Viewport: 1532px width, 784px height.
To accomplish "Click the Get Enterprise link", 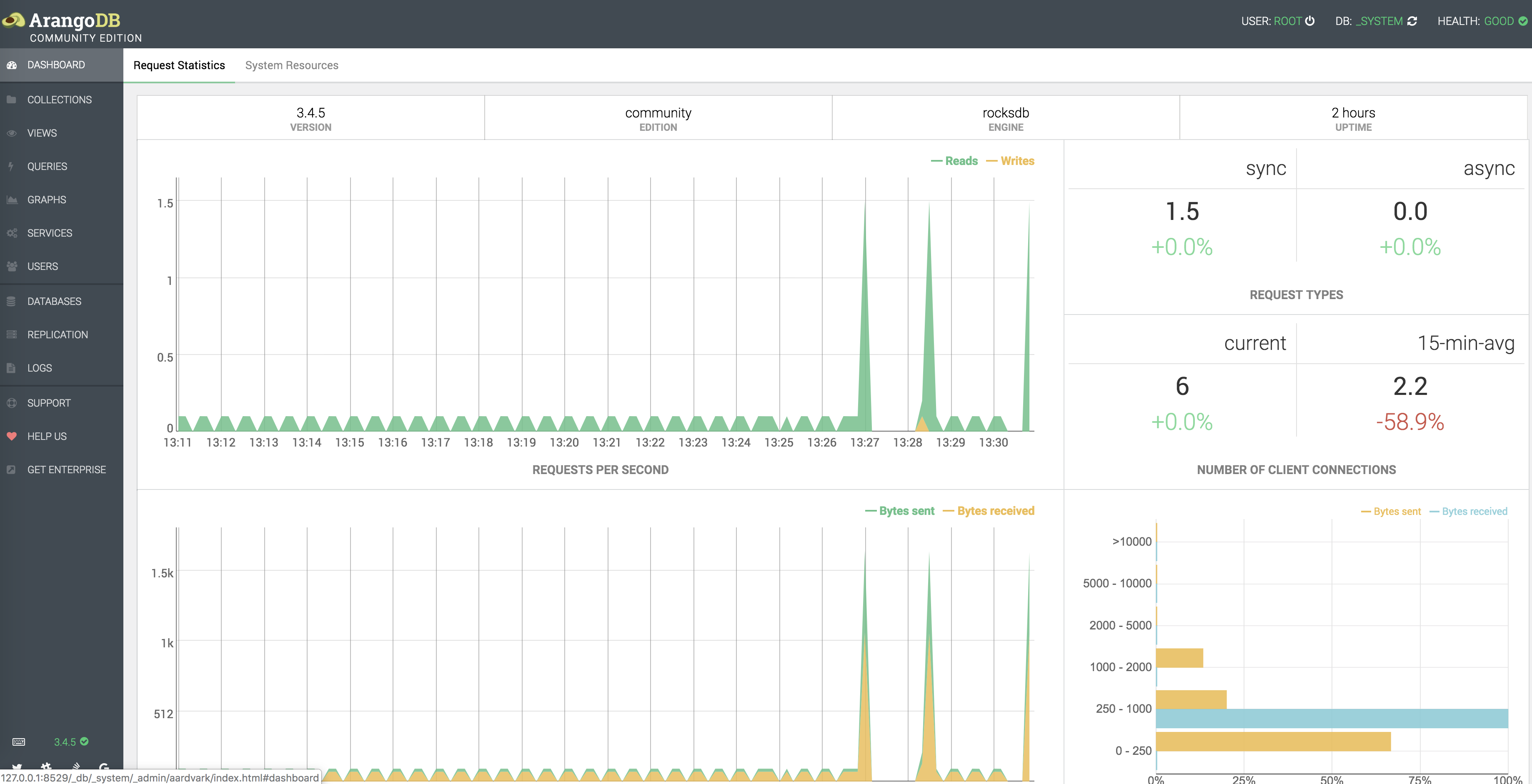I will [x=66, y=469].
